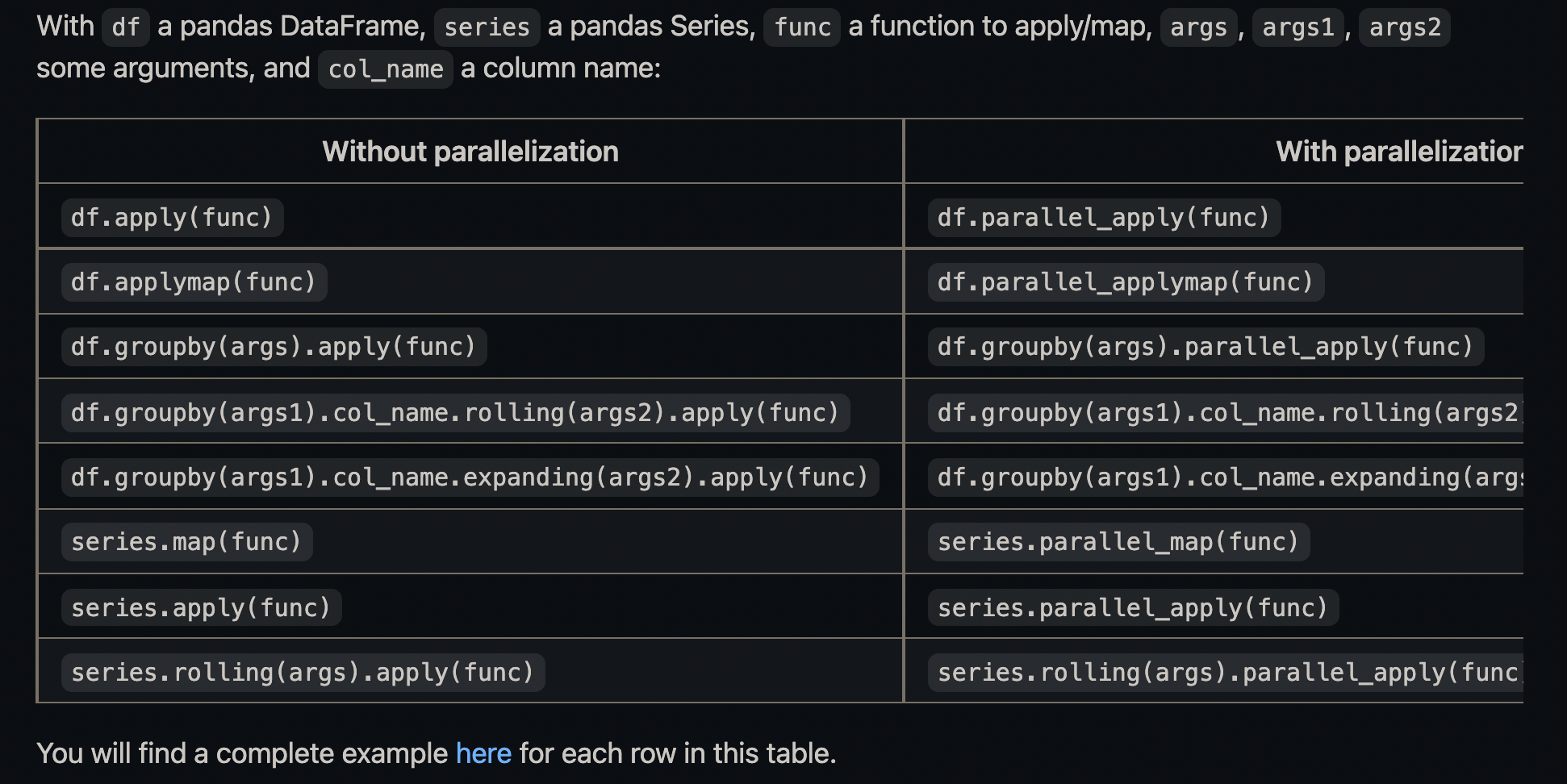Select the df.parallel_apply(func) code snippet
This screenshot has height=784, width=1567.
(1103, 218)
